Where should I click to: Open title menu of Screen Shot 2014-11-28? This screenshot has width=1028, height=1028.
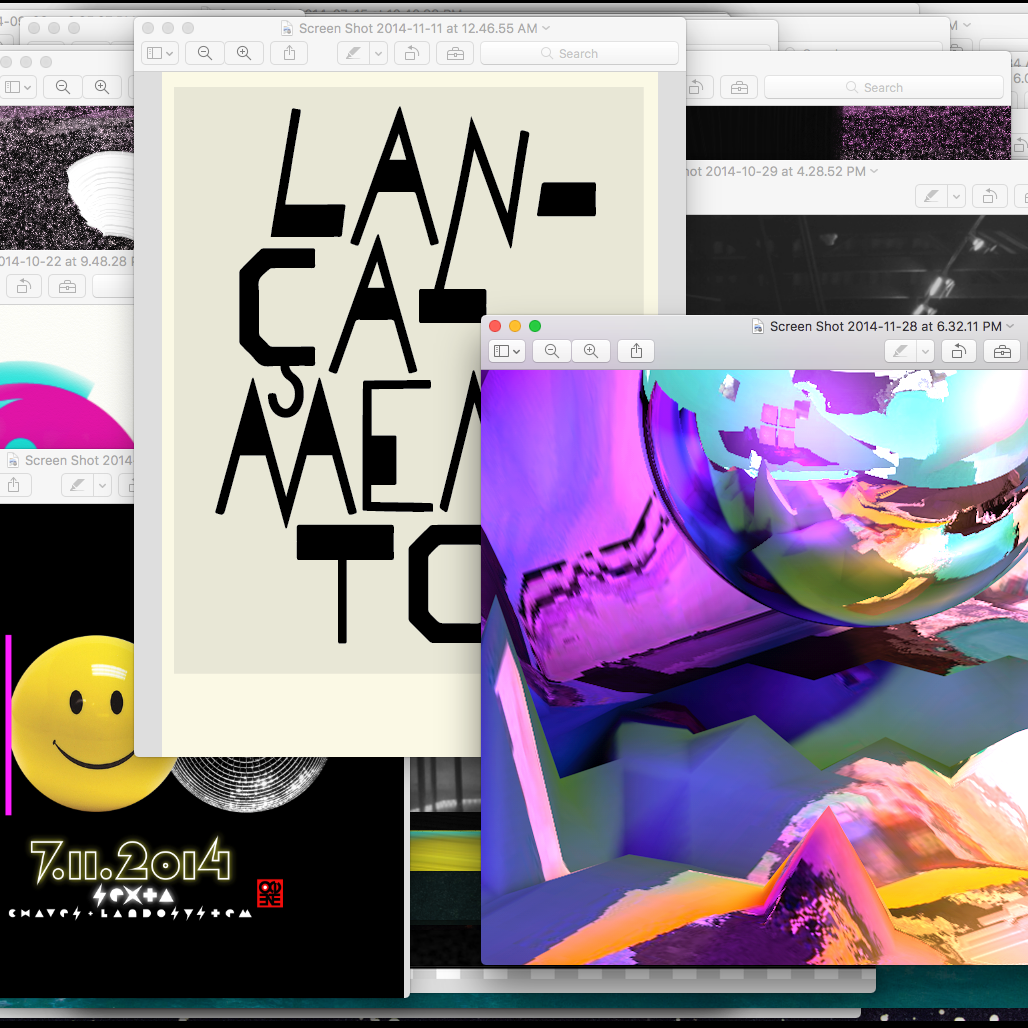pyautogui.click(x=1010, y=326)
